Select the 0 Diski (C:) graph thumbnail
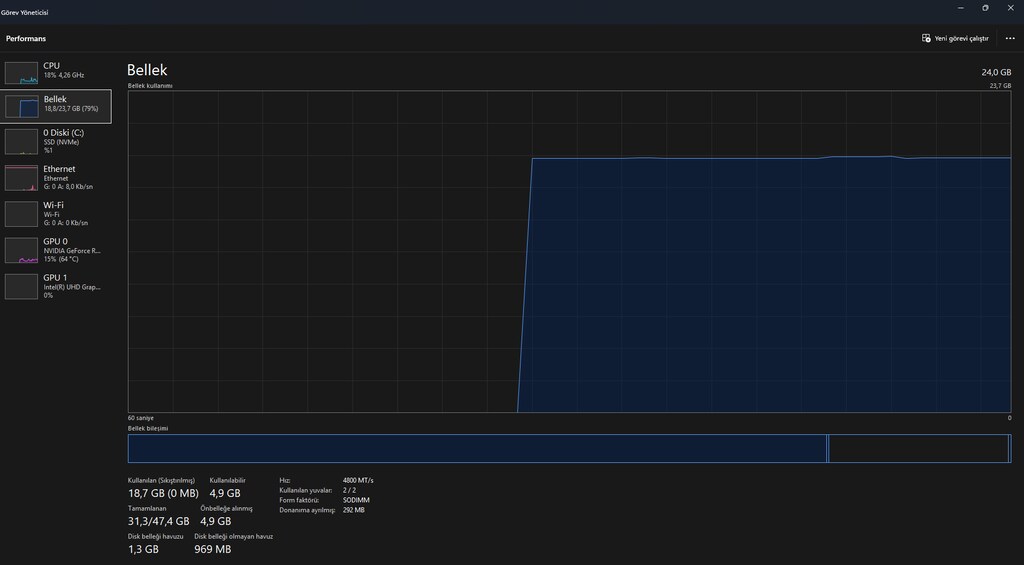 [22, 142]
